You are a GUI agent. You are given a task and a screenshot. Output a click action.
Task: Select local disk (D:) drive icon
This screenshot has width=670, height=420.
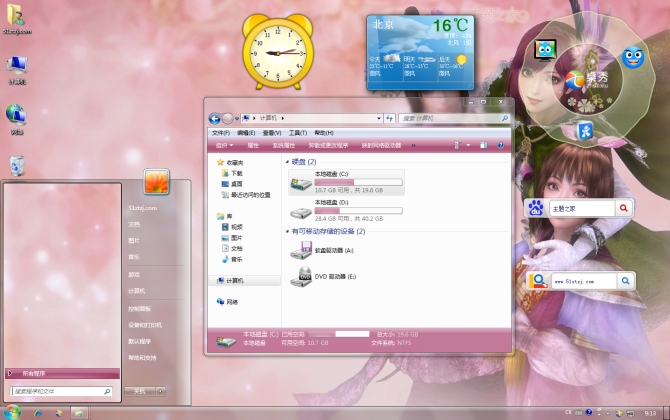pyautogui.click(x=301, y=212)
